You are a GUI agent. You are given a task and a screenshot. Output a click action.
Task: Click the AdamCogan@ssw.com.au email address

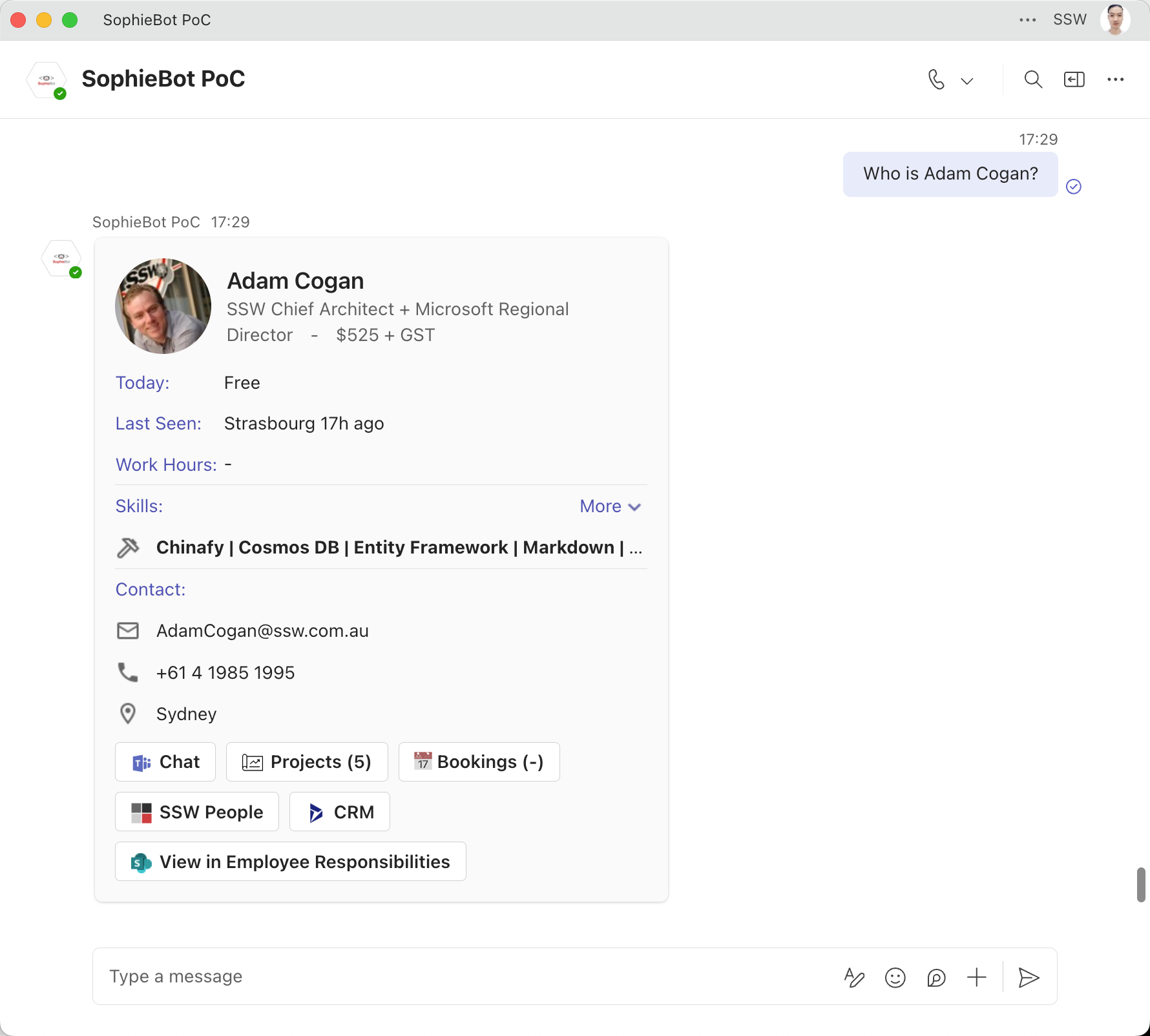(262, 631)
